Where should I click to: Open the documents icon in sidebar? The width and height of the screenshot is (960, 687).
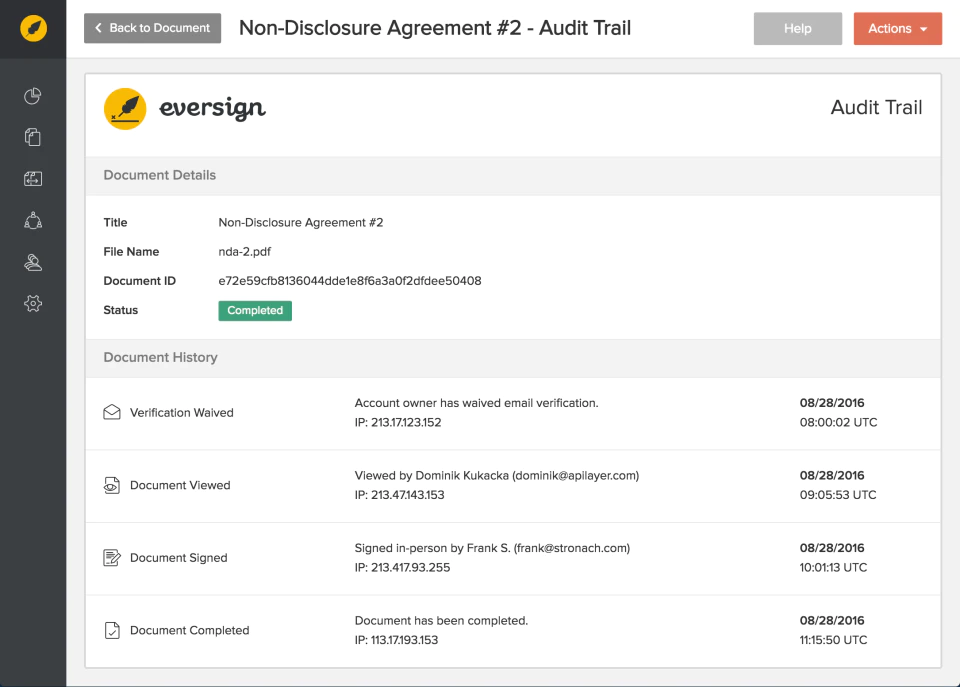click(x=33, y=137)
